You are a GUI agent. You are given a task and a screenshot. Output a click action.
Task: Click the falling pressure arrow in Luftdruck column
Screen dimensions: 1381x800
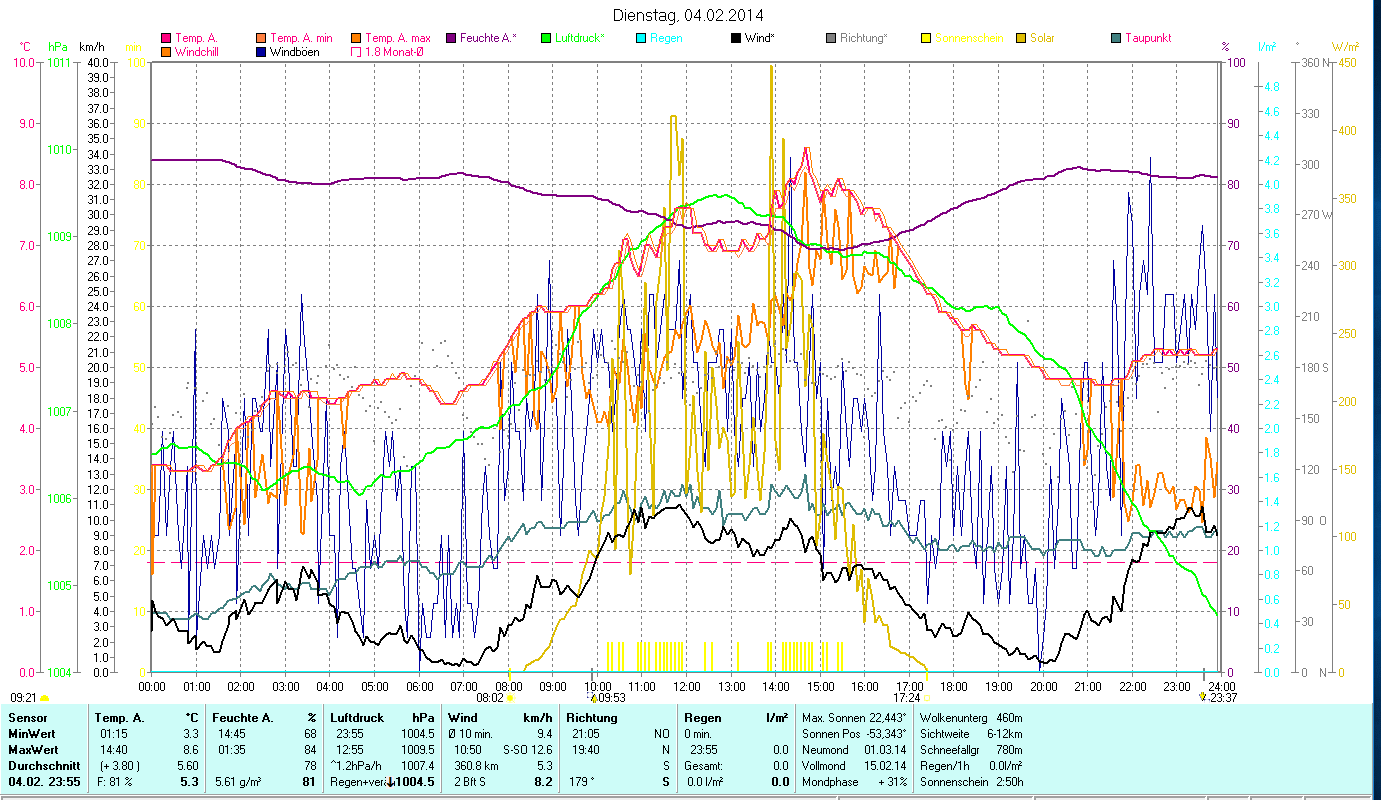[391, 782]
